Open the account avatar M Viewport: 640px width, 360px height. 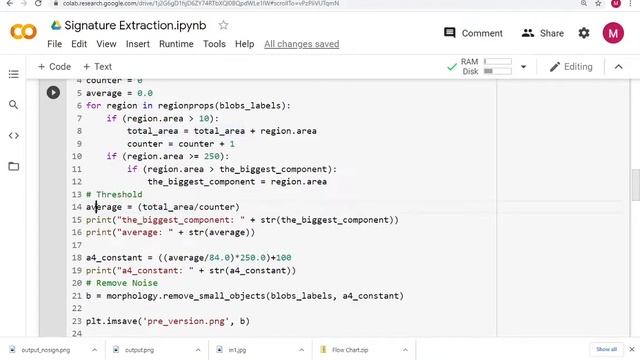tap(613, 33)
